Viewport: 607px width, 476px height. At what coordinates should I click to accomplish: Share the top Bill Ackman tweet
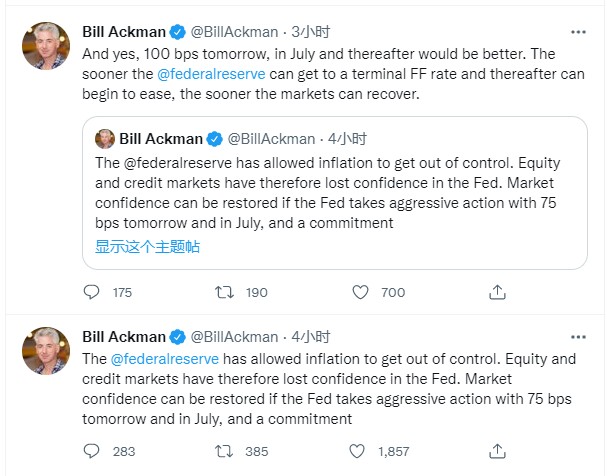[497, 292]
